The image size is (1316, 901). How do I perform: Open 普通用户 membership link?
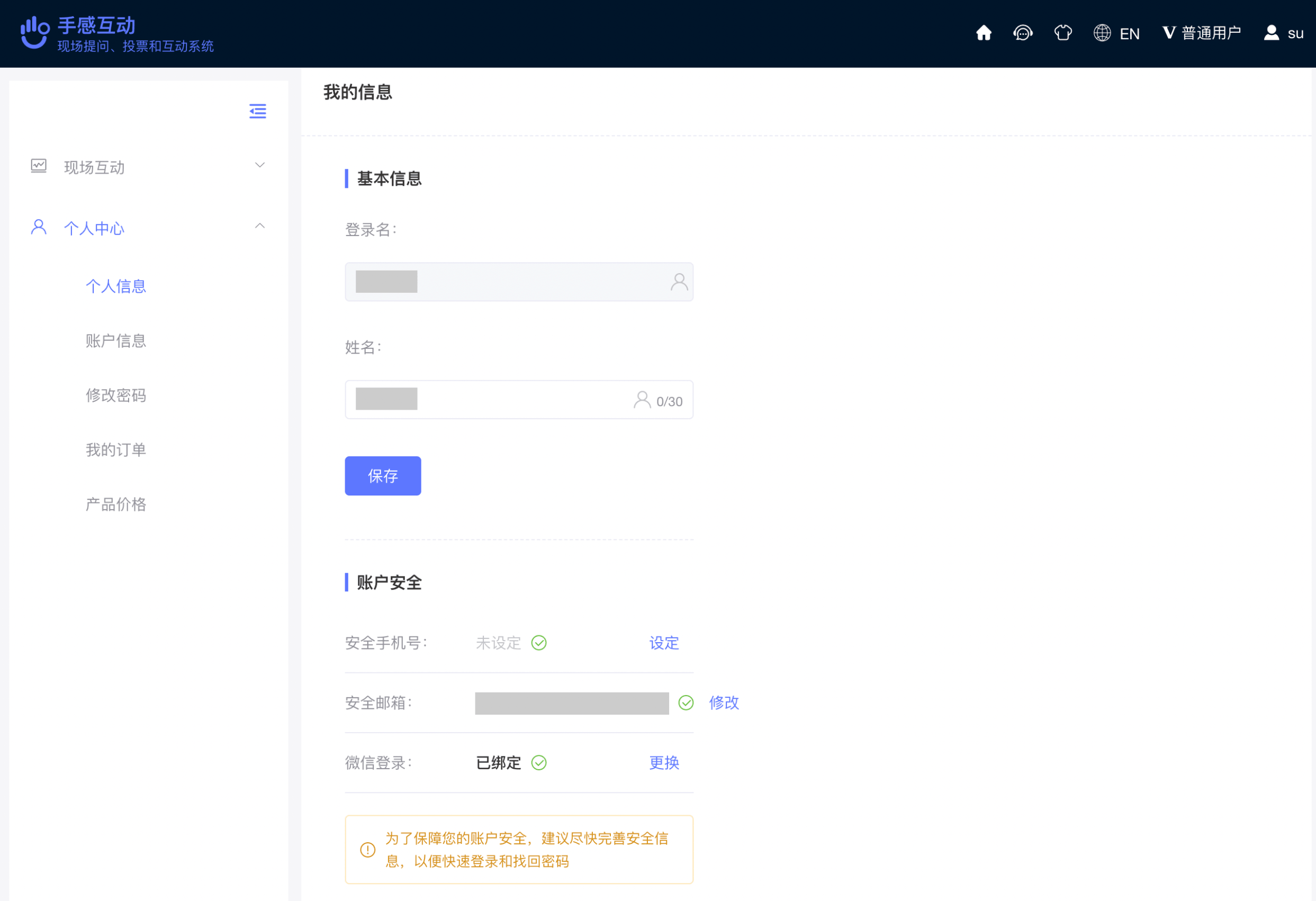point(1211,33)
